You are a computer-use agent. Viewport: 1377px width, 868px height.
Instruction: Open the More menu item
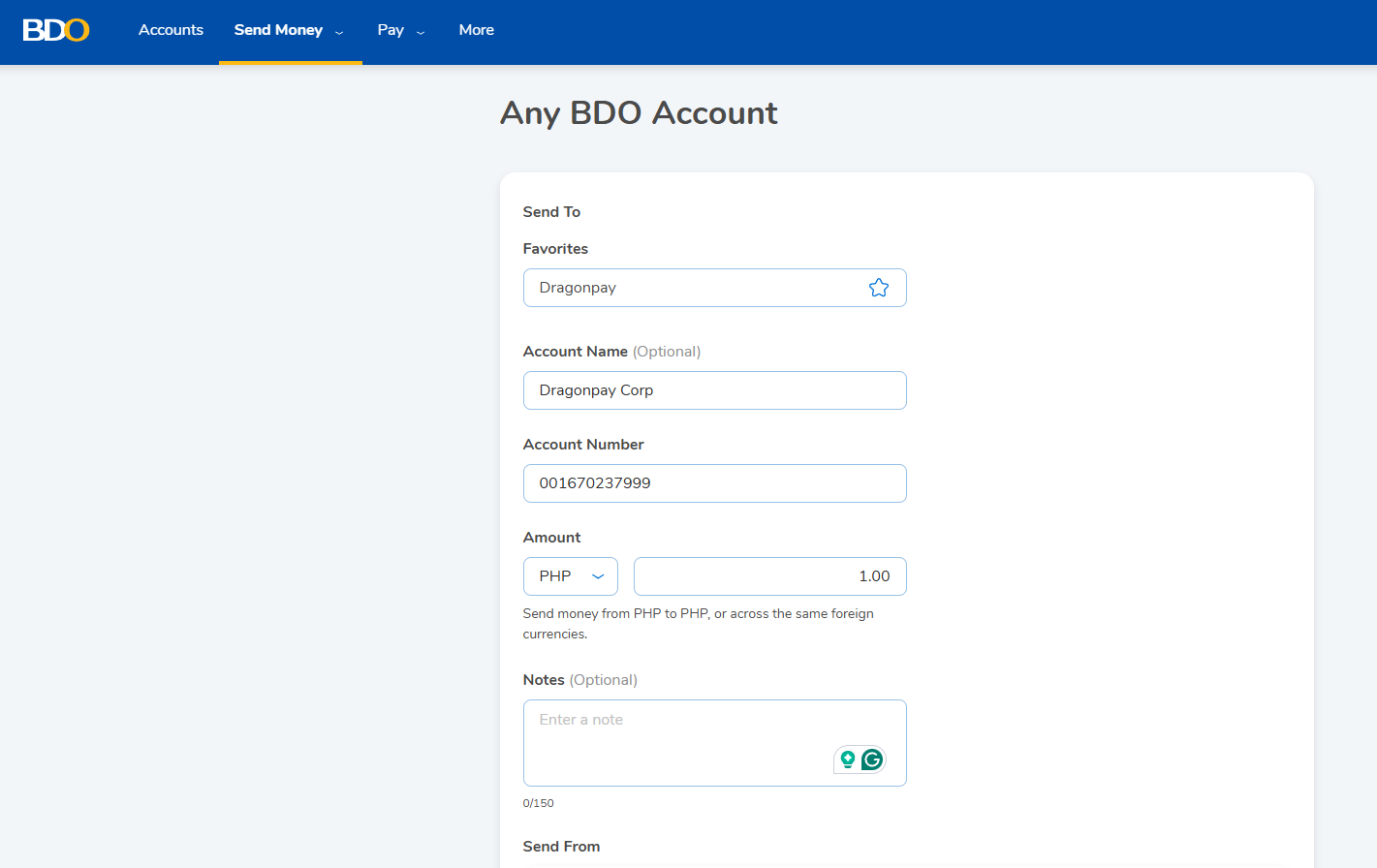477,30
